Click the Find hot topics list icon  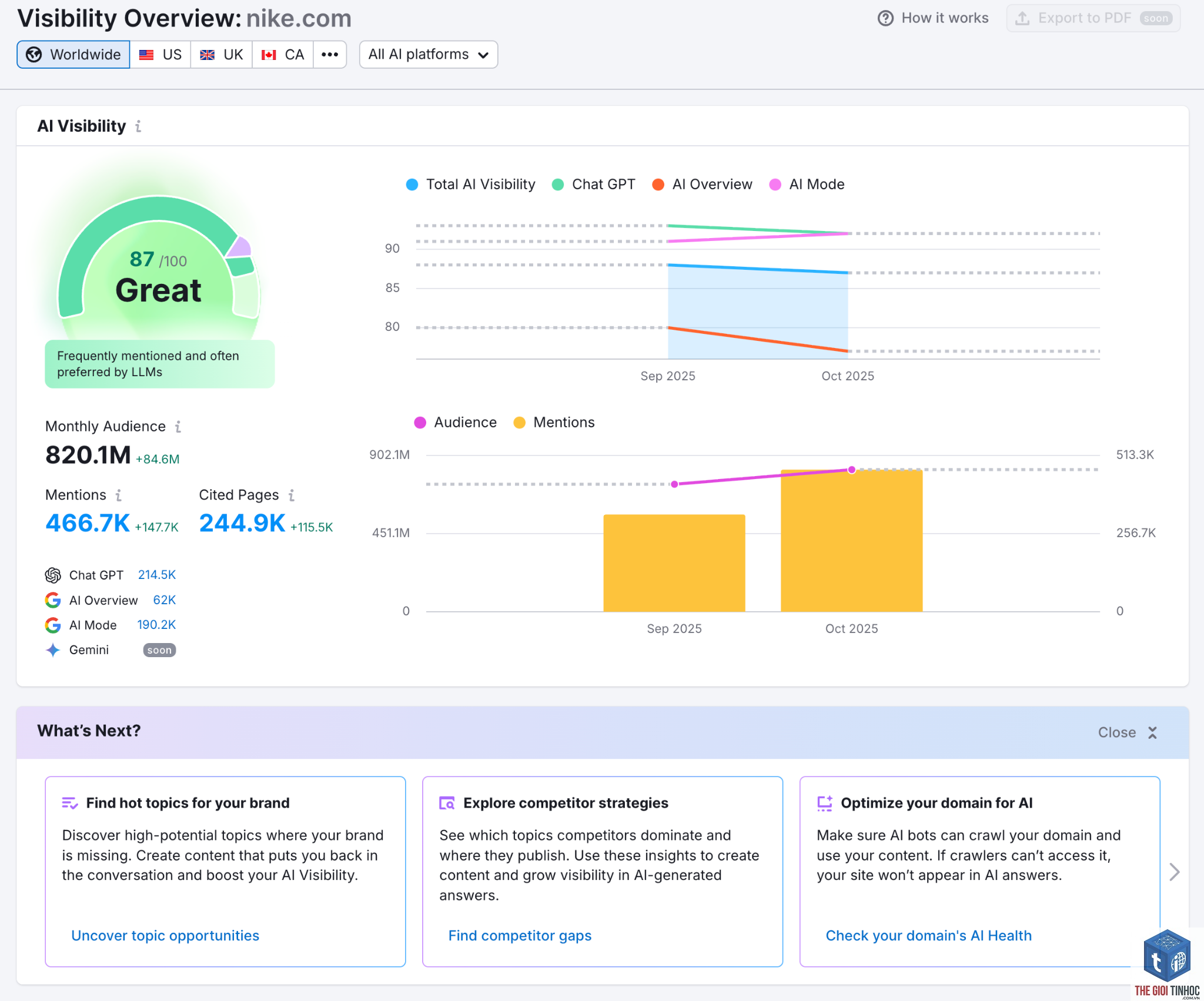pos(70,804)
